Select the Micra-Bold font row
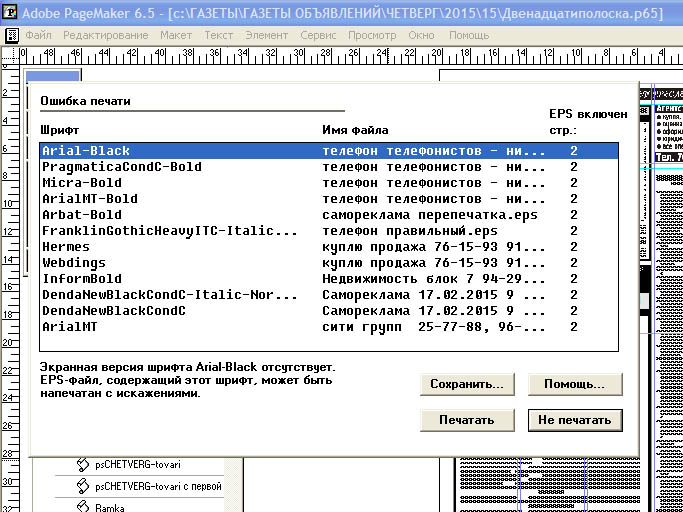This screenshot has height=512, width=683. point(329,183)
